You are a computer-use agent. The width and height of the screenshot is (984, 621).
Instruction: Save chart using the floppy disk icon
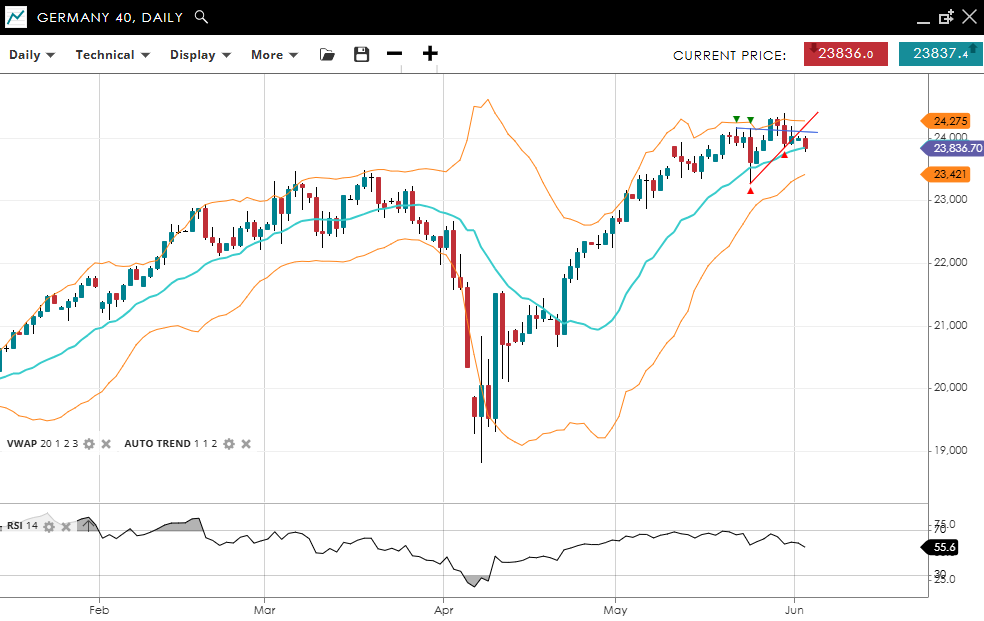362,55
